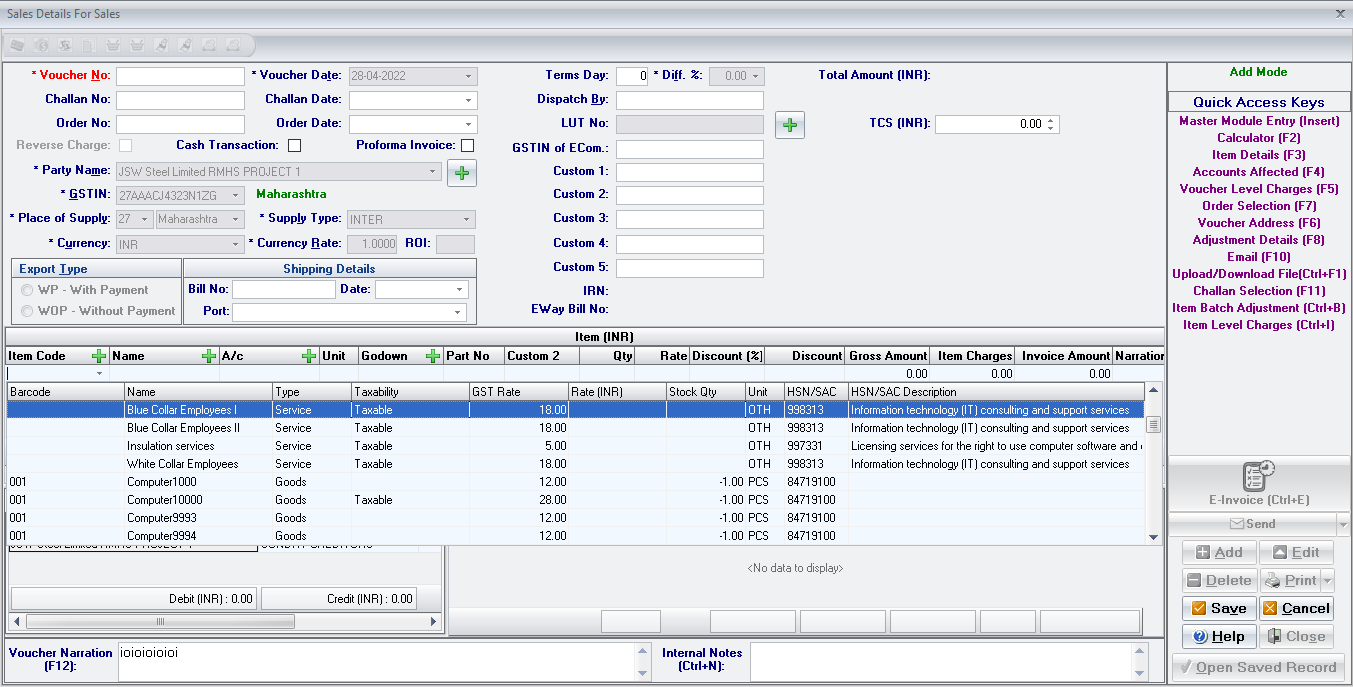Open the Shipping Details Date dropdown
Image resolution: width=1353 pixels, height=687 pixels.
[x=459, y=290]
